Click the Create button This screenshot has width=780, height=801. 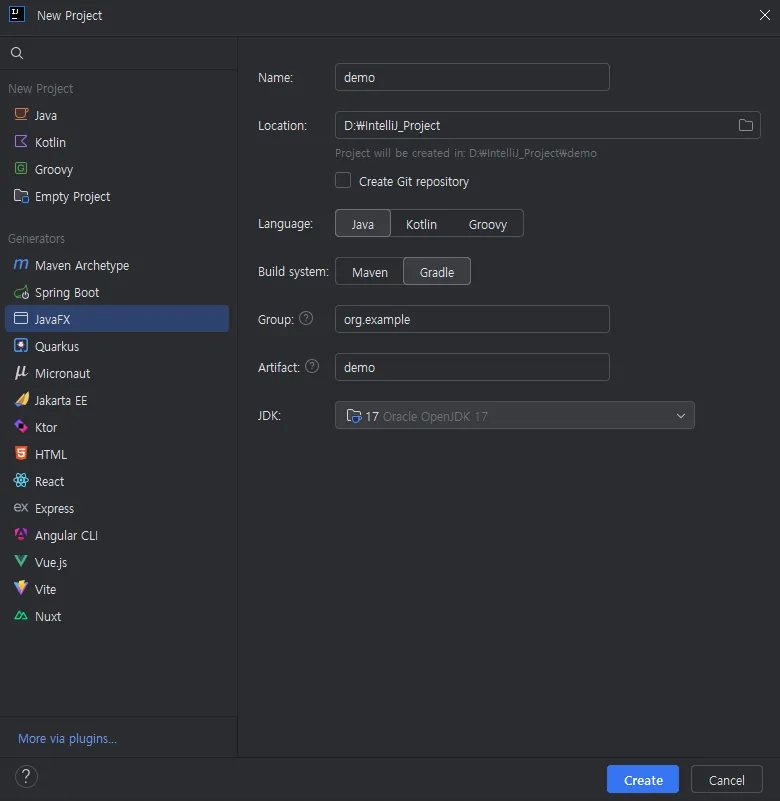[643, 779]
